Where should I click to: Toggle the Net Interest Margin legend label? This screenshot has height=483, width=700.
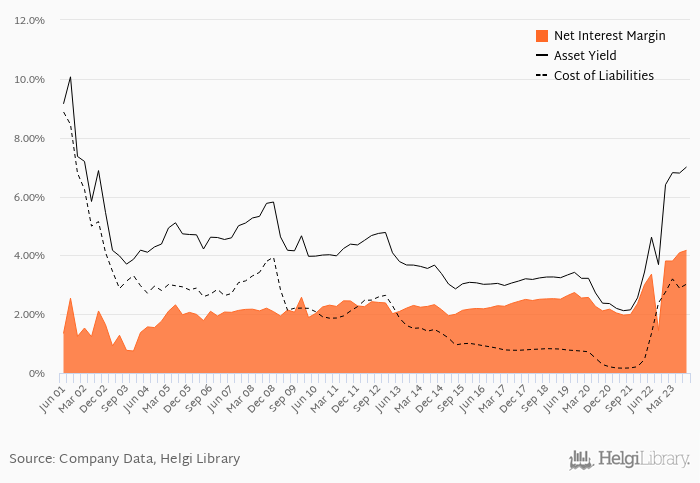coord(609,36)
